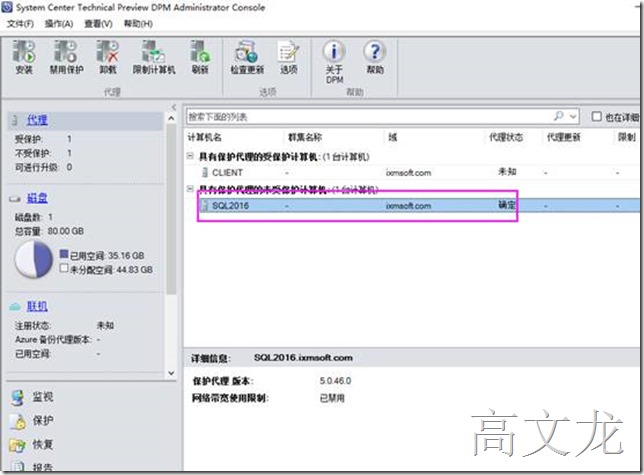Screen dimensions: 644x475
Task: Click the version value 5.0.46.0
Action: (336, 381)
